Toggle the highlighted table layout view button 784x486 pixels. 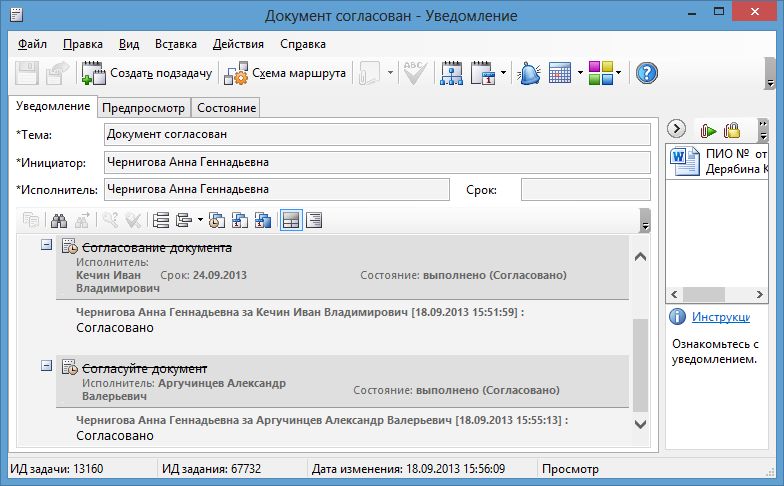click(291, 220)
